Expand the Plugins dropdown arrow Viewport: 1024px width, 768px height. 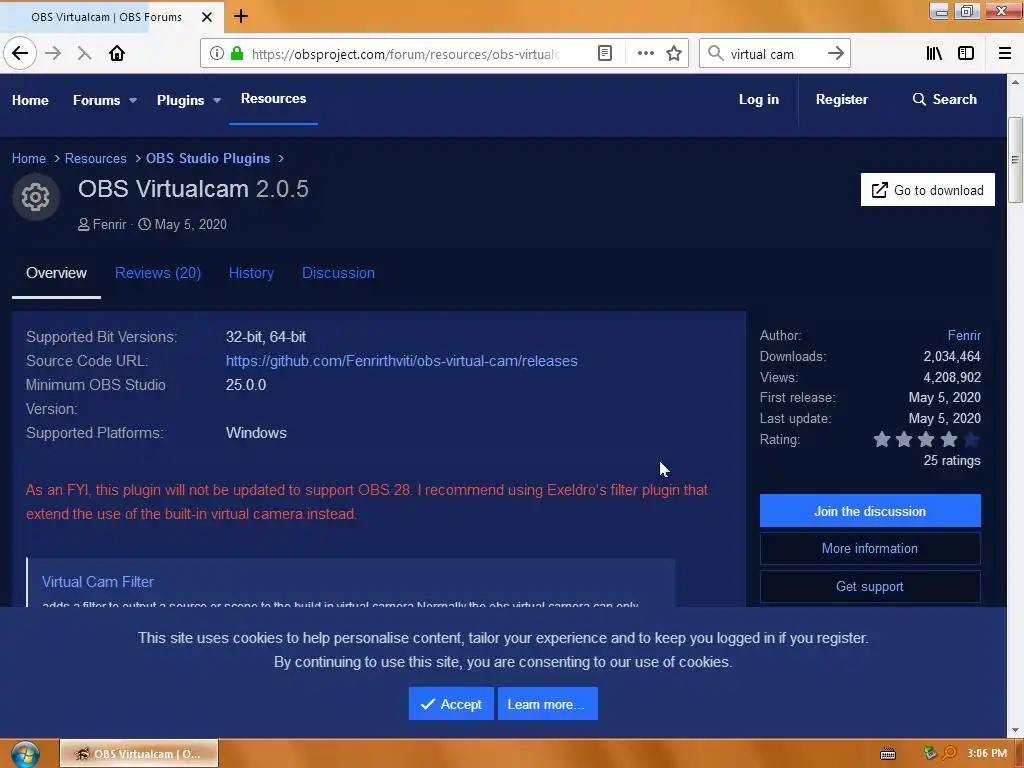click(217, 101)
